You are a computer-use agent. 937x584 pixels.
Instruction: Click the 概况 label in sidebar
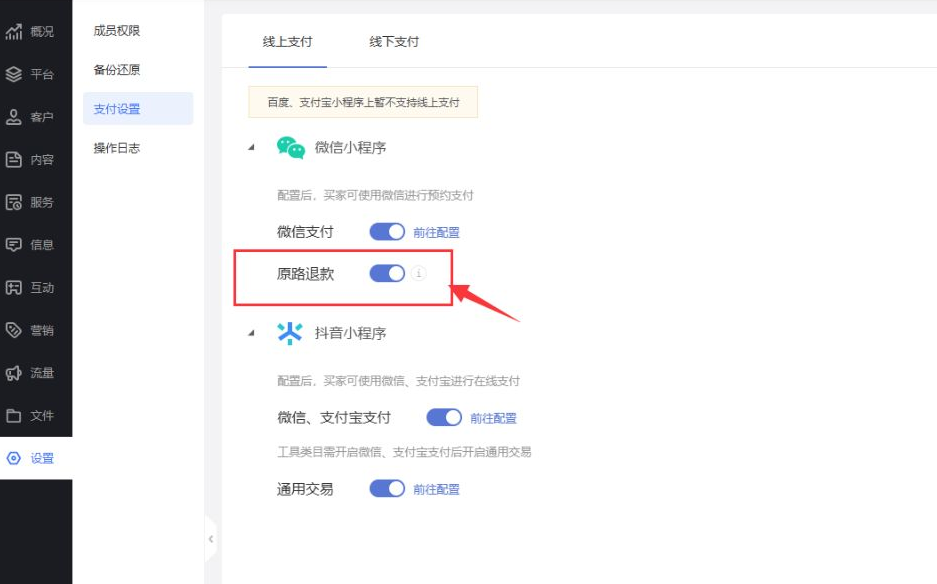[42, 32]
